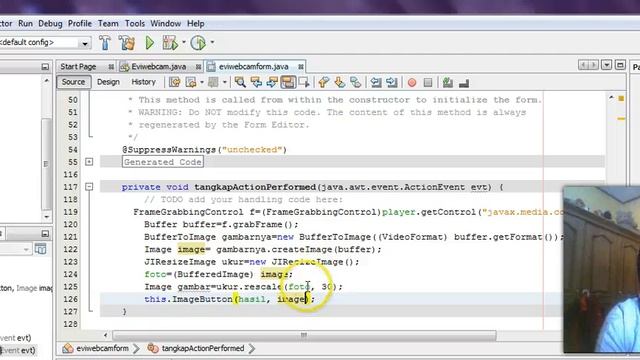Click the Build Project hammer icon
Screen dimensions: 640x360
(x=105, y=42)
